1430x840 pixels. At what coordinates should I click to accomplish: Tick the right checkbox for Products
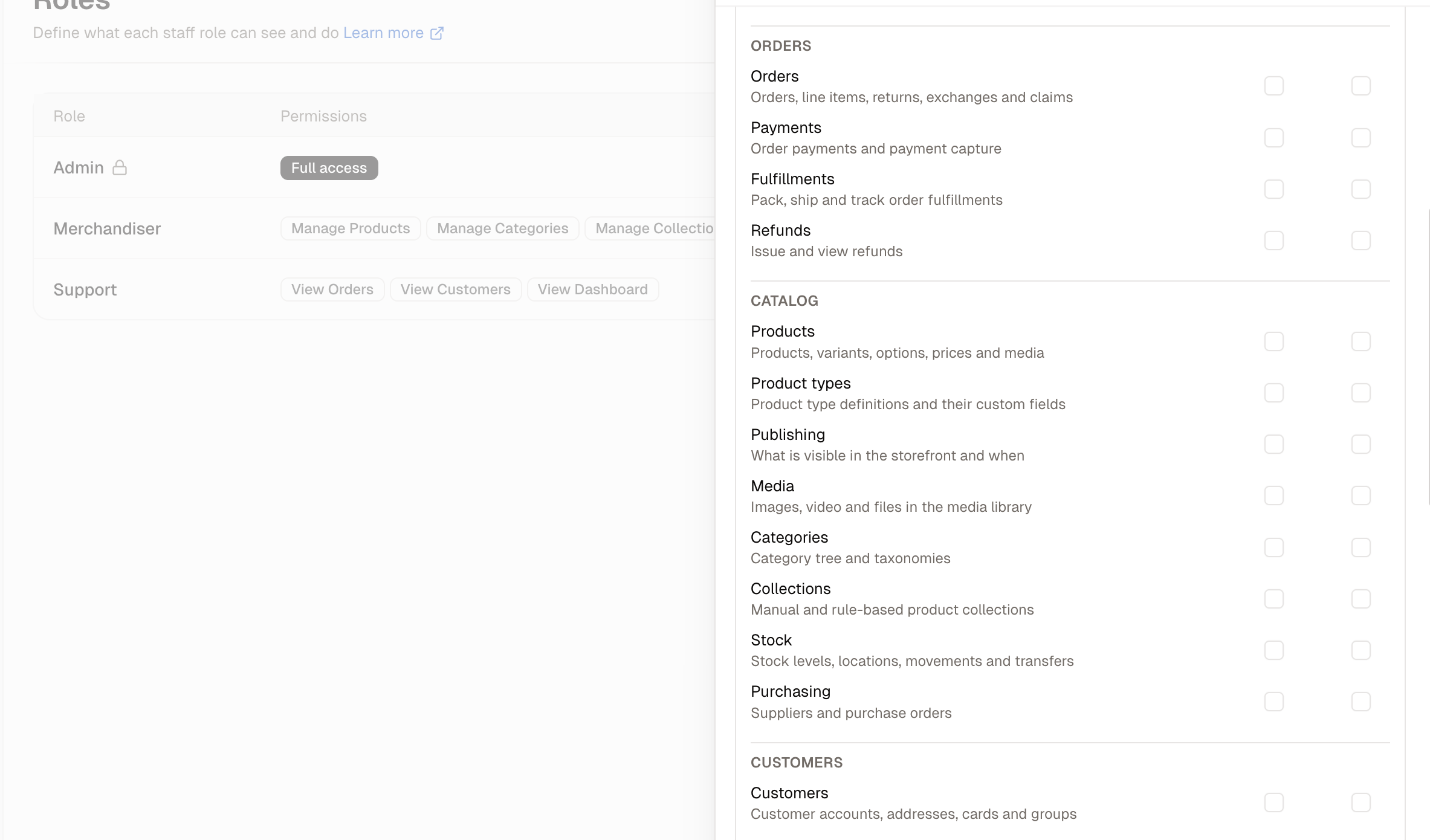(x=1361, y=341)
